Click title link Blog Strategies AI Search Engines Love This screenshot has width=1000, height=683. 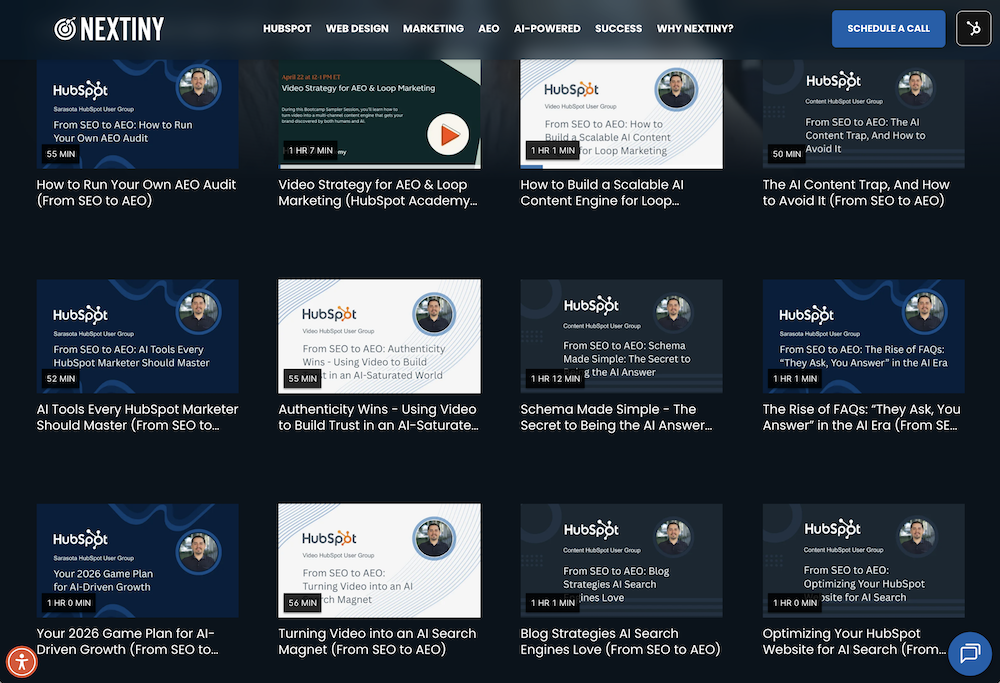tap(621, 642)
